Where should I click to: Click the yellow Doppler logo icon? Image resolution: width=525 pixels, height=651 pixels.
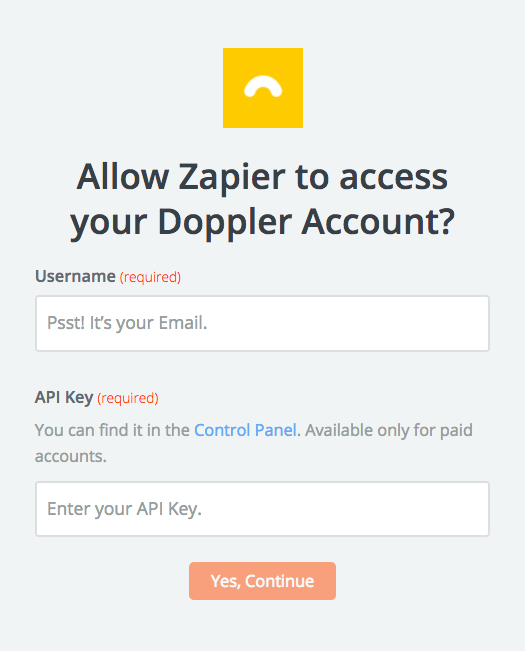tap(263, 88)
